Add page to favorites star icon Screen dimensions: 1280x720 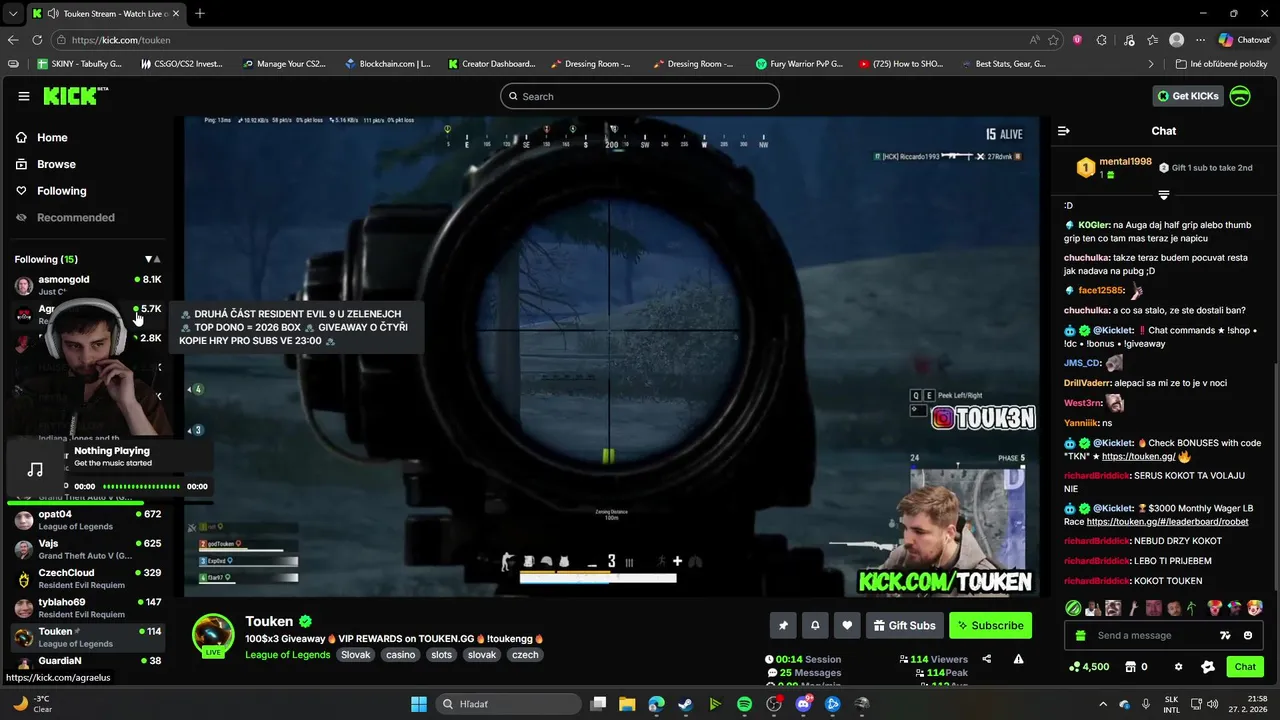click(x=1053, y=40)
